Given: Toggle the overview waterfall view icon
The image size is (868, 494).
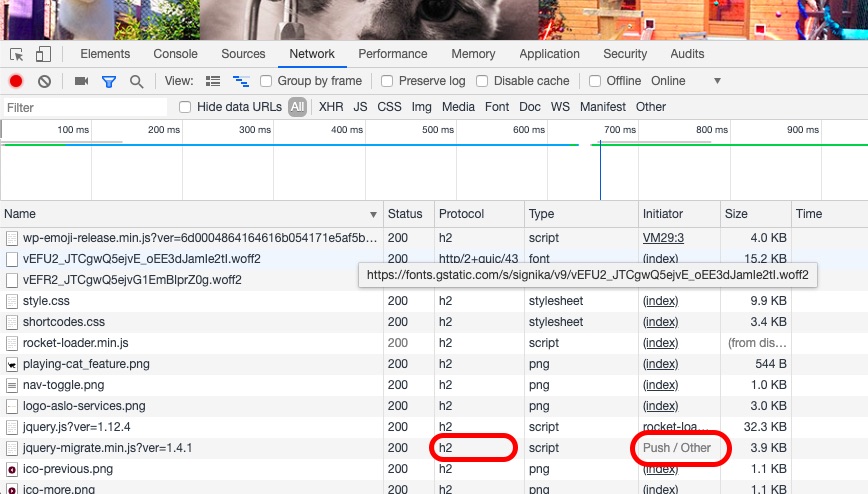Looking at the screenshot, I should click(x=240, y=81).
